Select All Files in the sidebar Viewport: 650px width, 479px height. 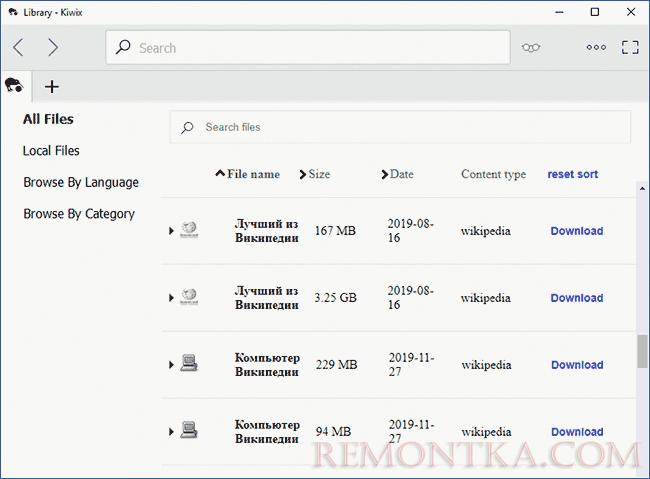pyautogui.click(x=48, y=119)
